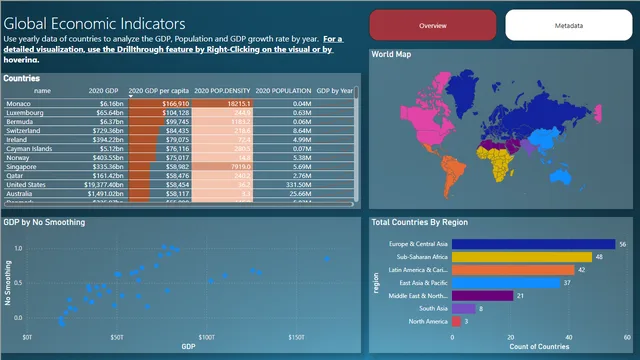Click India on the world map
This screenshot has height=360, width=640.
pos(529,147)
